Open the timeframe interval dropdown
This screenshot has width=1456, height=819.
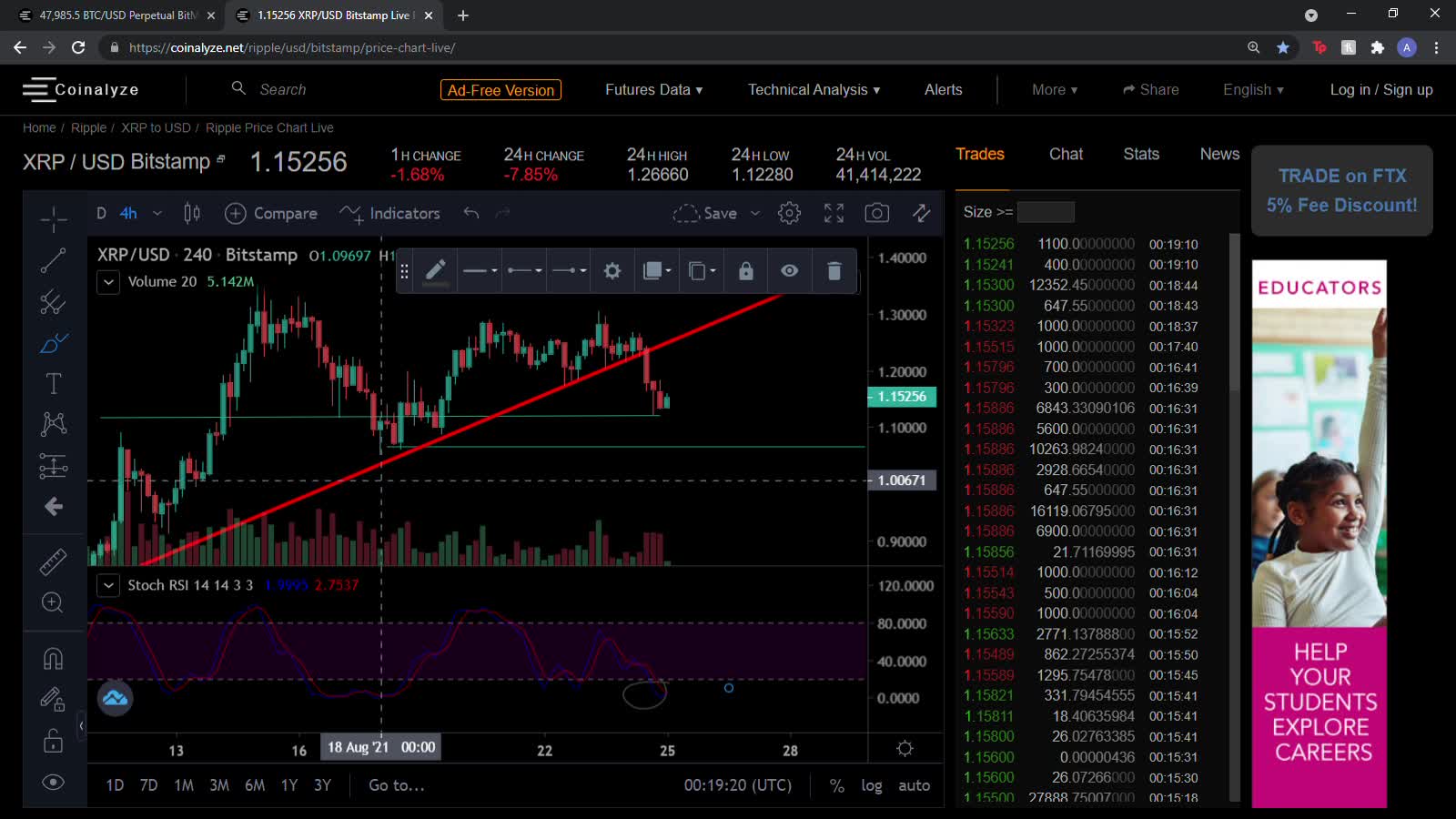tap(157, 213)
